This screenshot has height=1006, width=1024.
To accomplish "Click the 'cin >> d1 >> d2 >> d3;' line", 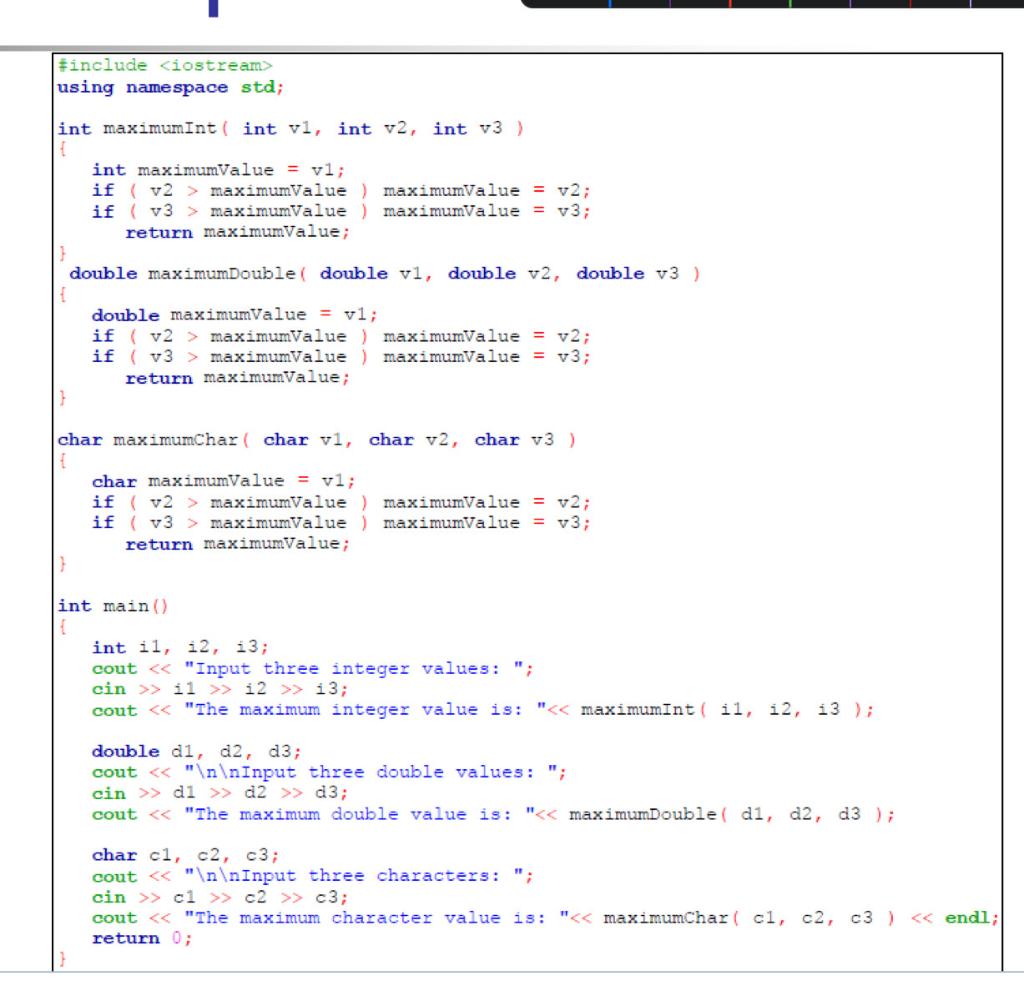I will pos(220,793).
